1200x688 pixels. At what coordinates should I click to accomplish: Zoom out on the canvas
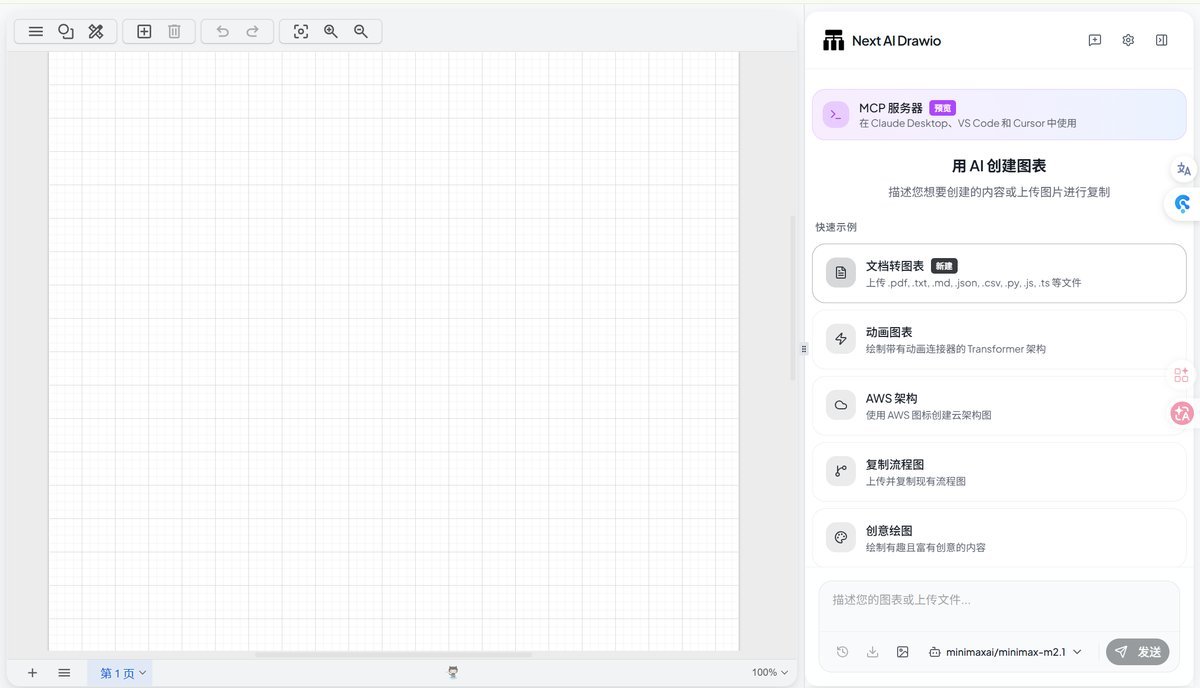(x=361, y=32)
